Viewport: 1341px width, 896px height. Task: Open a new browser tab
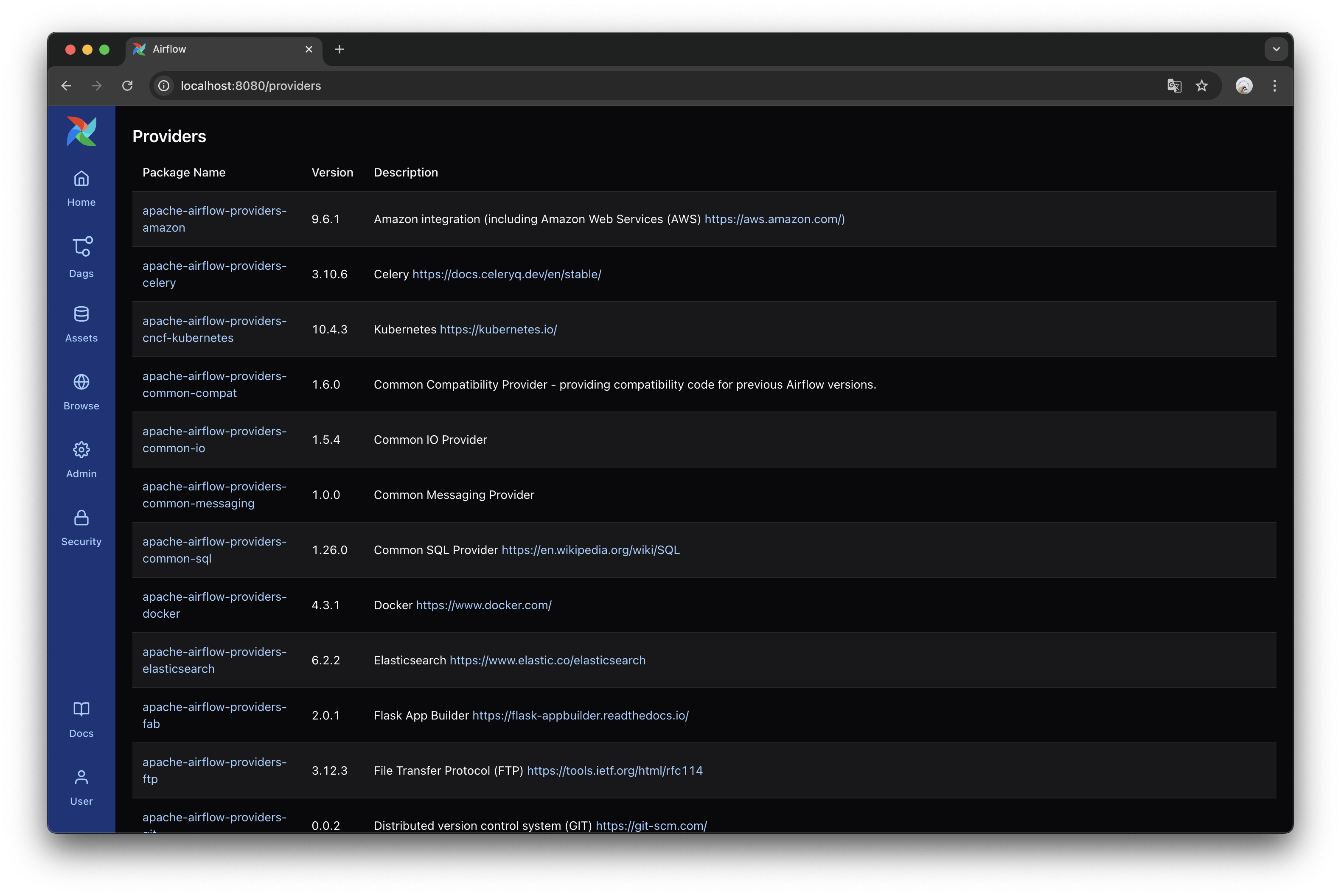coord(339,49)
